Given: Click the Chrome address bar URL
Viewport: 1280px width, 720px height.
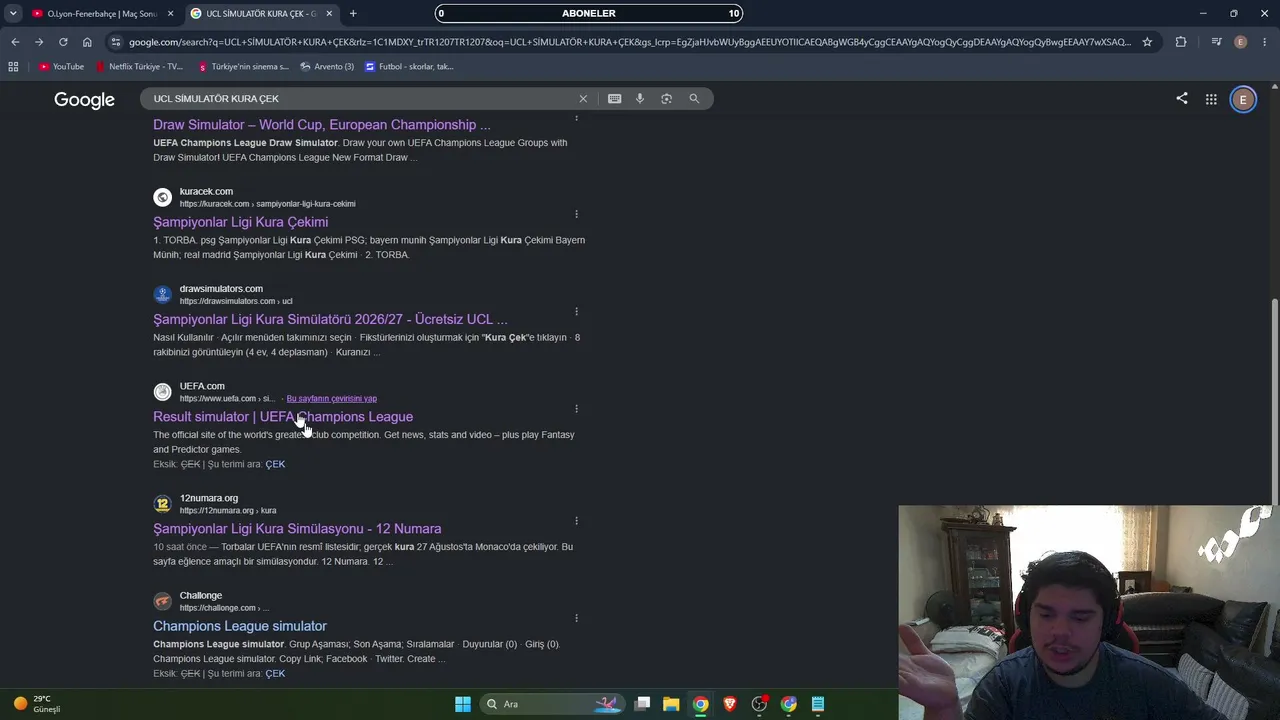Looking at the screenshot, I should tap(630, 42).
